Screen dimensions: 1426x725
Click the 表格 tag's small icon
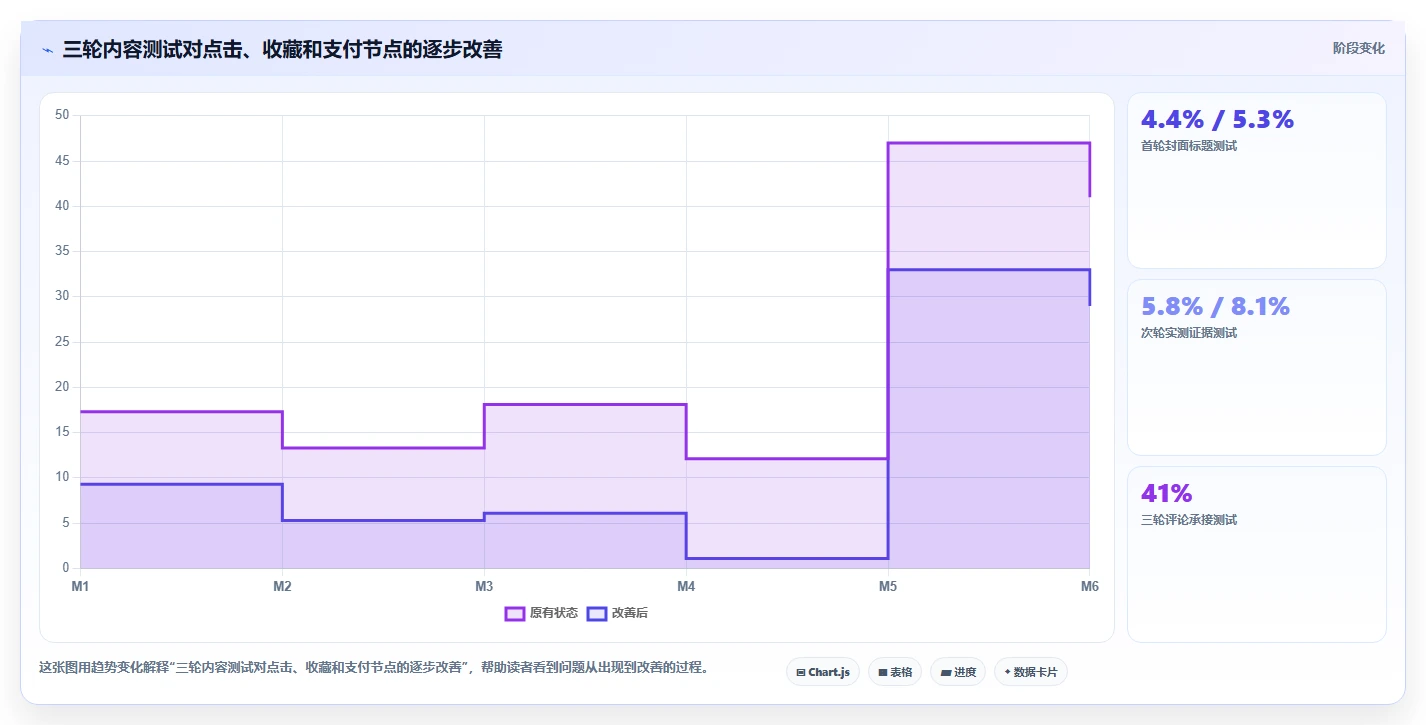click(883, 672)
